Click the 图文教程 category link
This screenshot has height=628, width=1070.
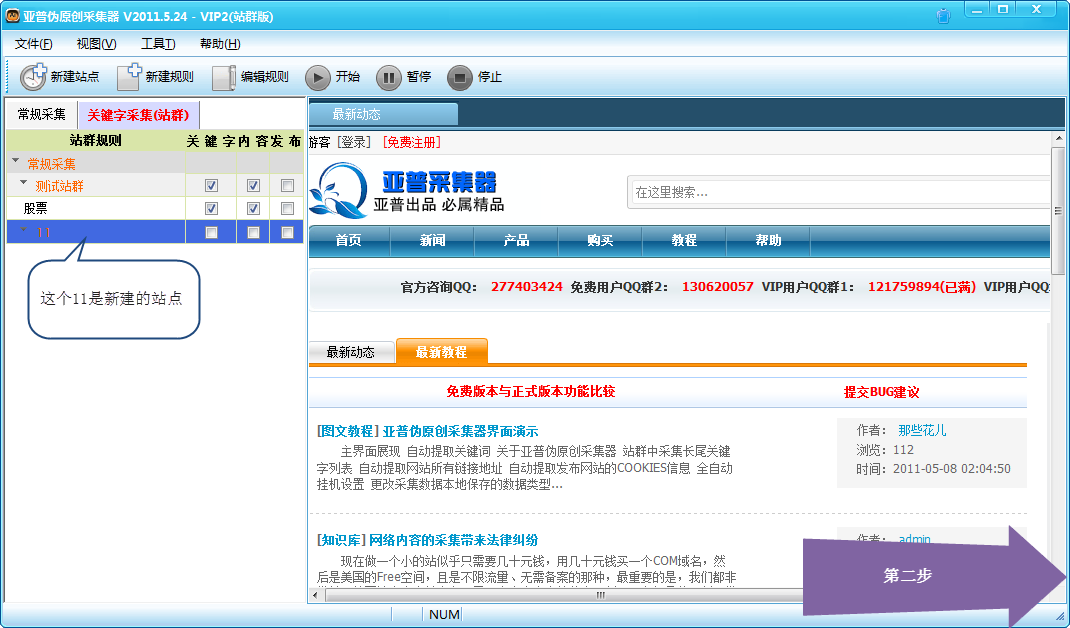pos(348,431)
